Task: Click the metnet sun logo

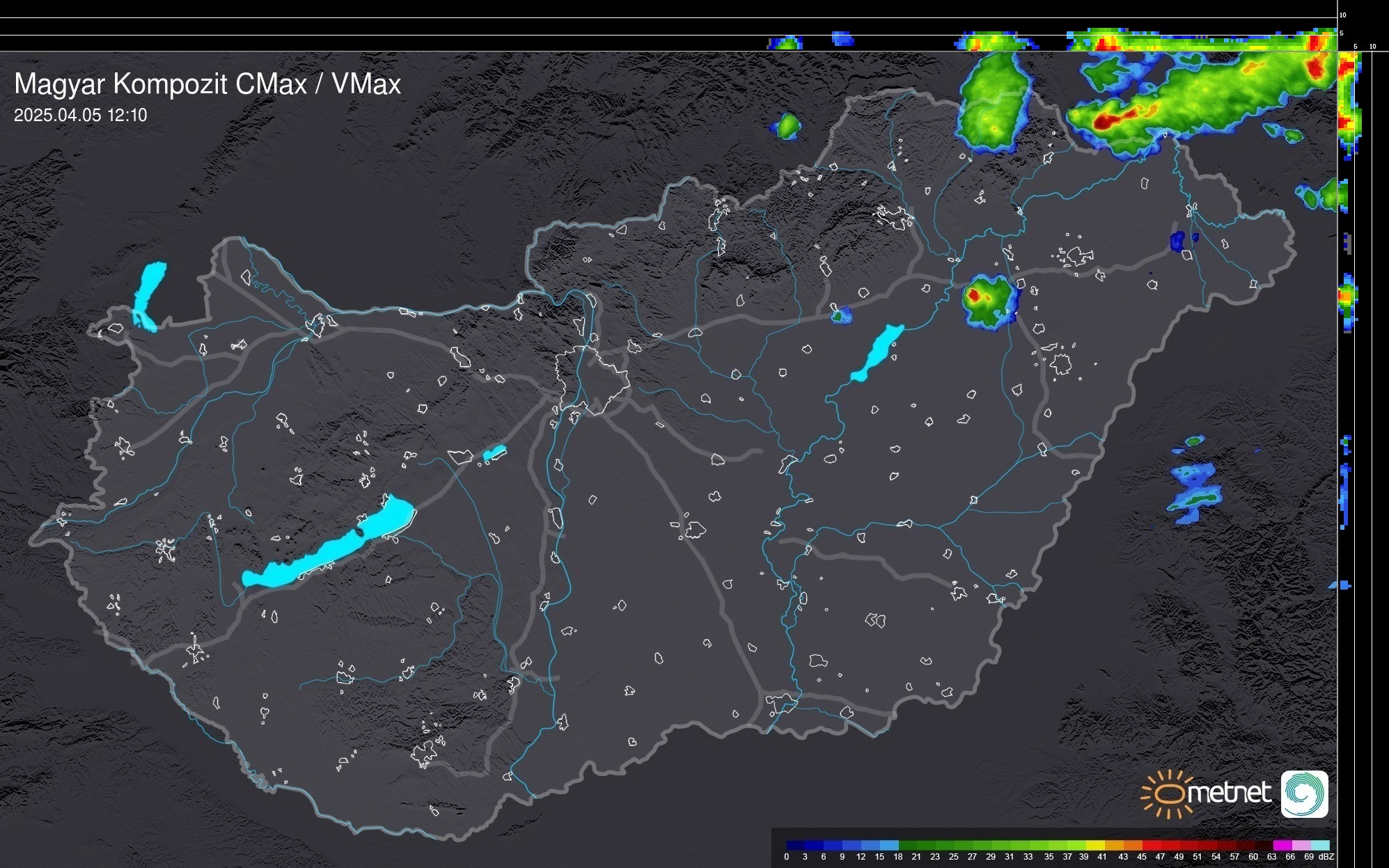Action: click(1168, 794)
